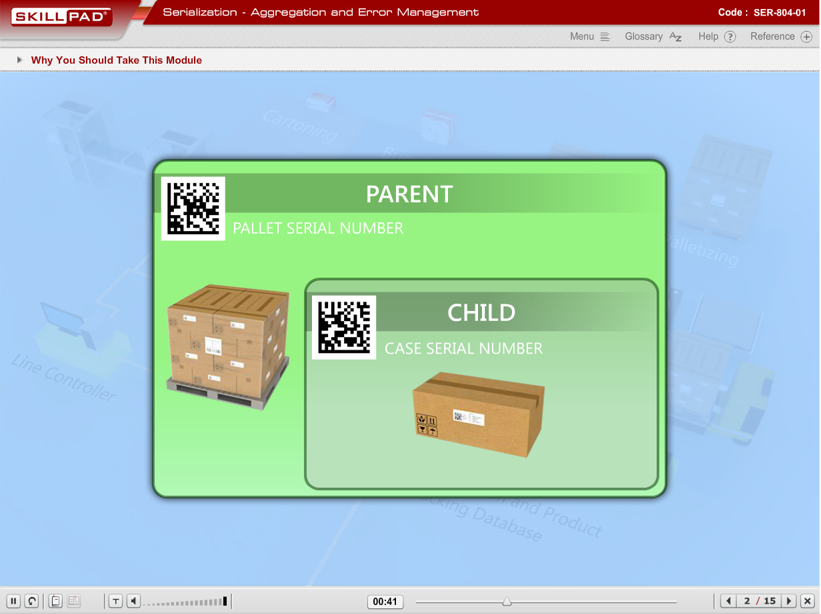
Task: Open the Glossary
Action: point(653,37)
